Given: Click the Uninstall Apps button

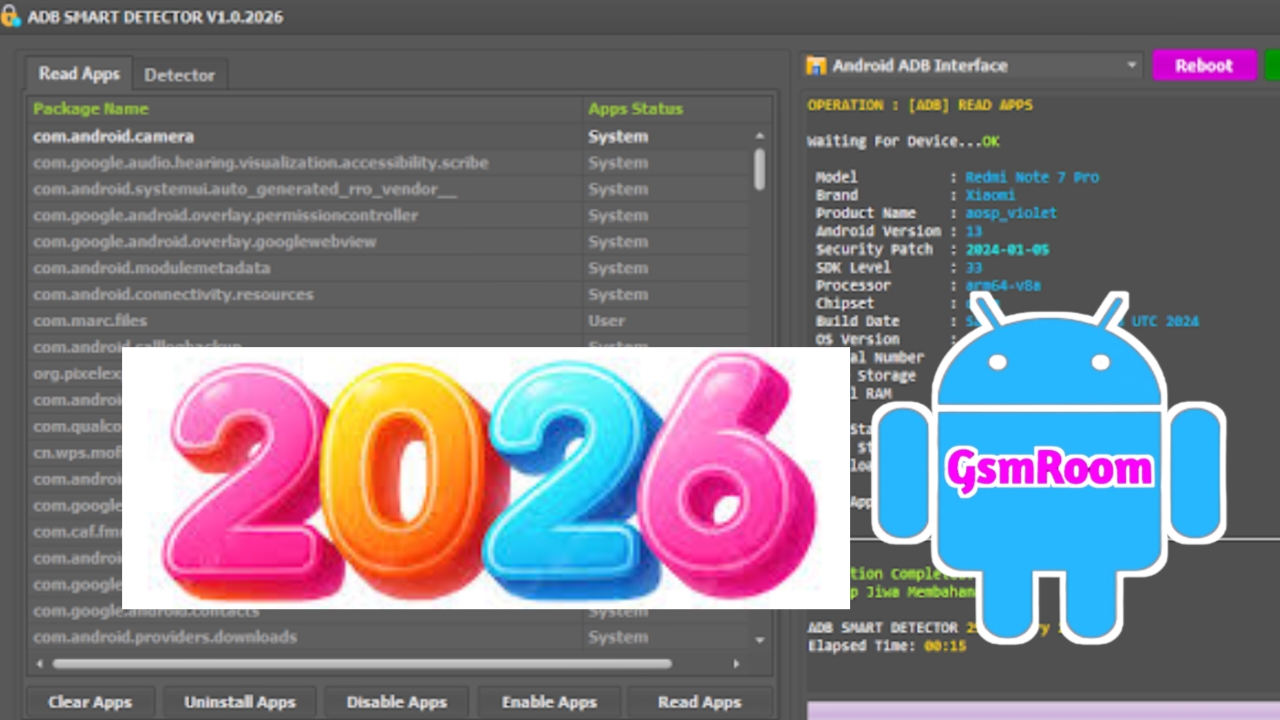Looking at the screenshot, I should [239, 702].
